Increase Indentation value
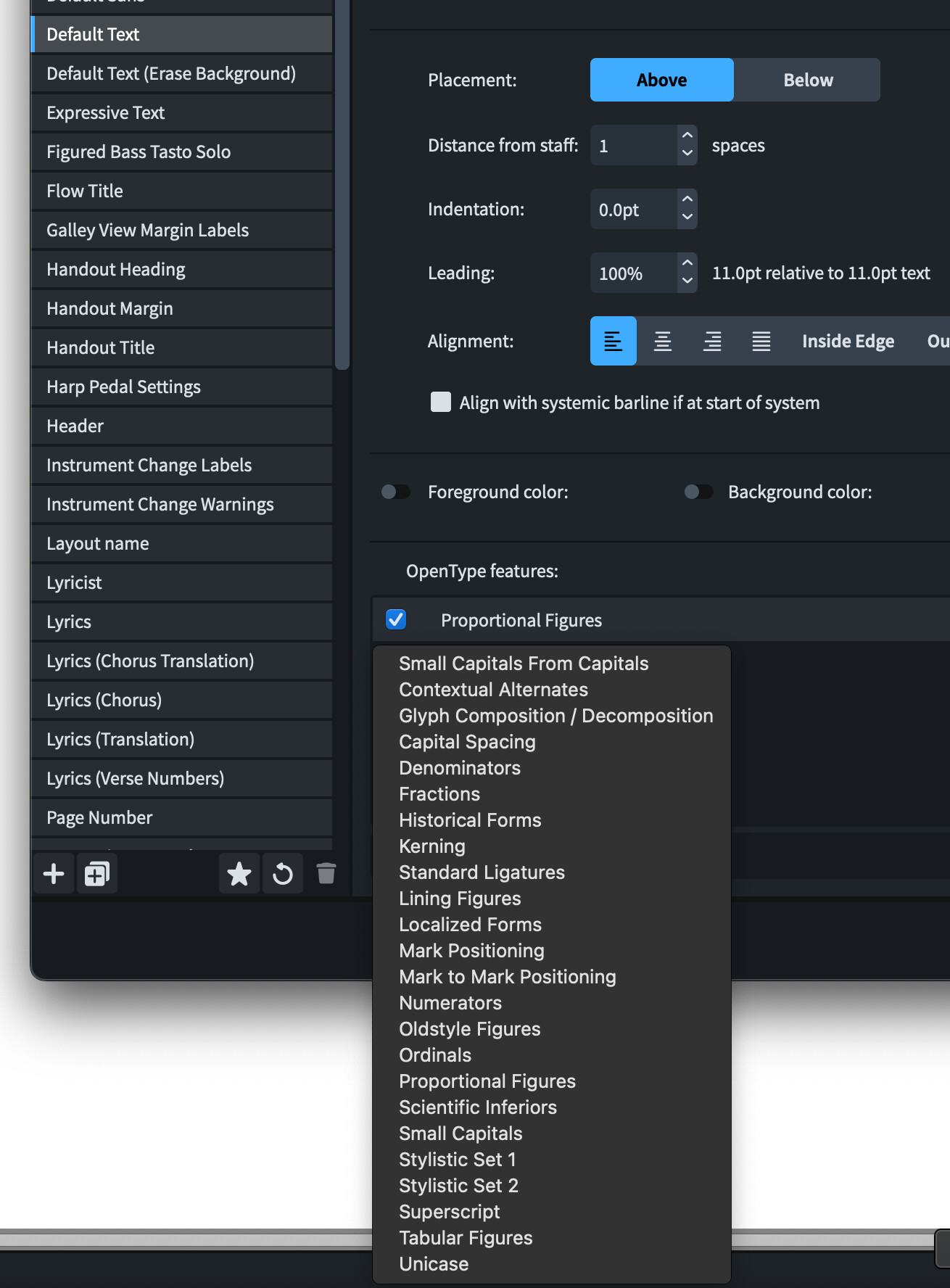The height and width of the screenshot is (1288, 950). coord(687,199)
